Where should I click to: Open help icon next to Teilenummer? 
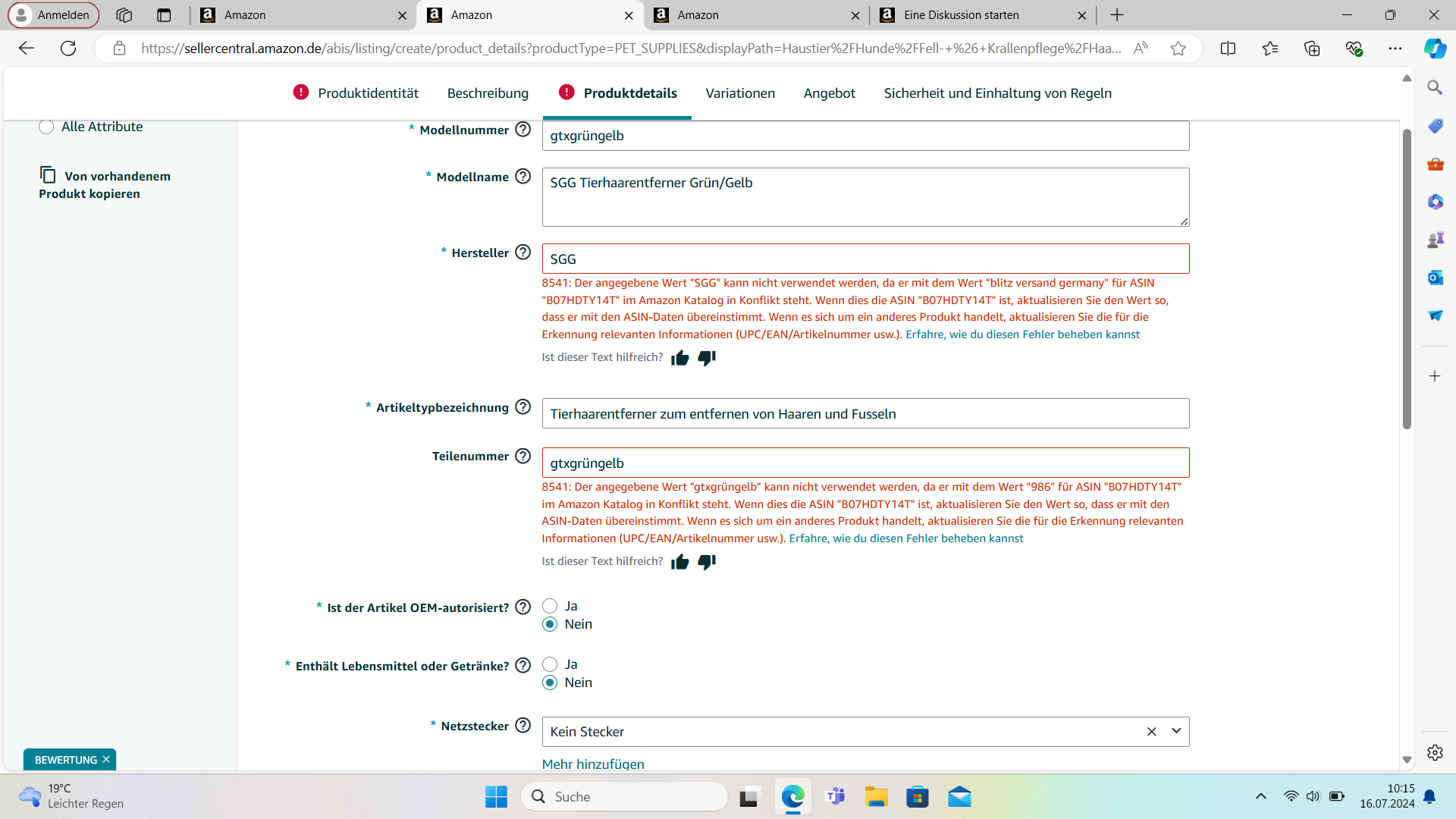pos(522,456)
